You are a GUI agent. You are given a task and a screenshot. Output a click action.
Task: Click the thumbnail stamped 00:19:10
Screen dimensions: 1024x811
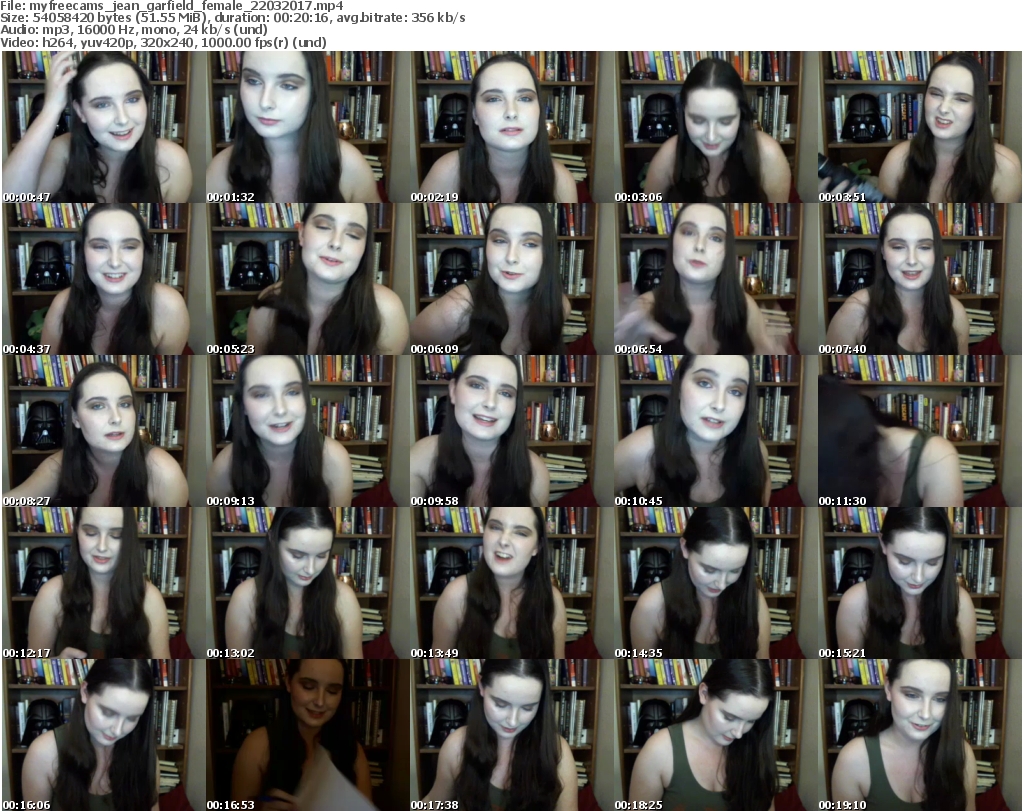(x=920, y=735)
